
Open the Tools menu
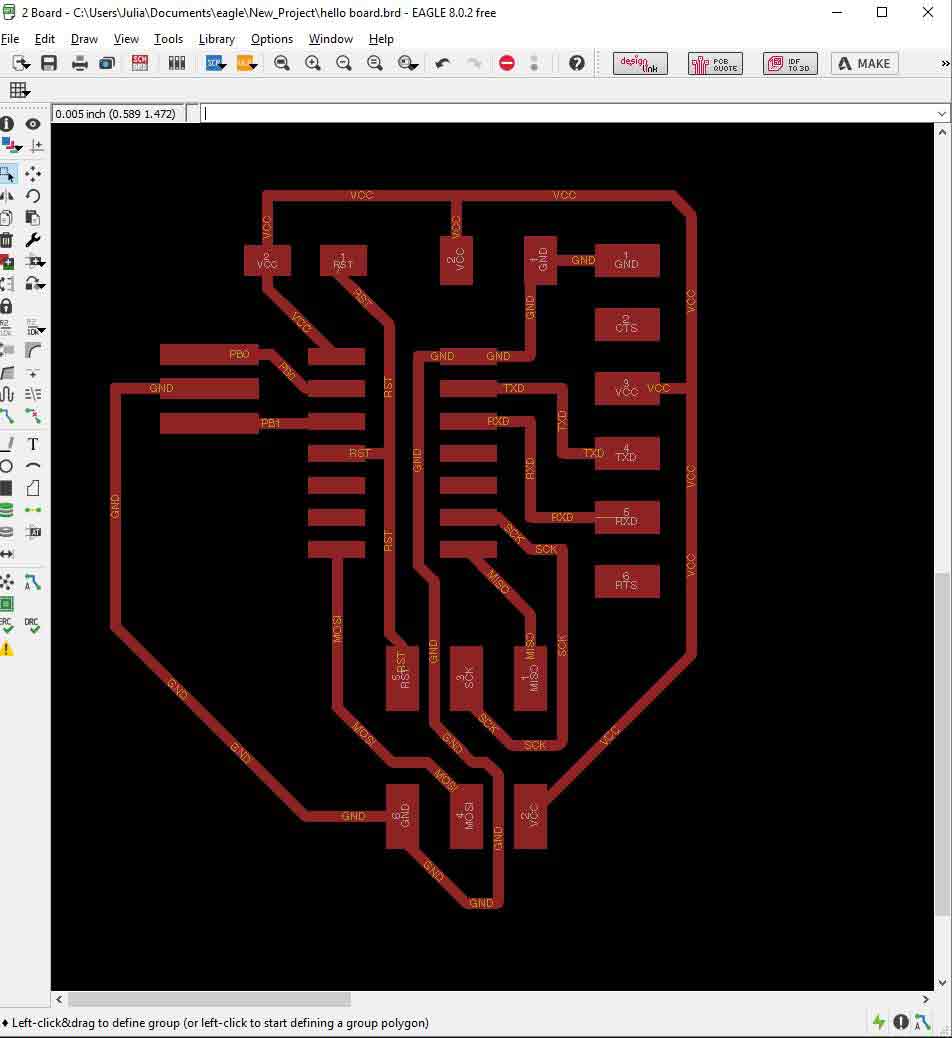pyautogui.click(x=168, y=39)
